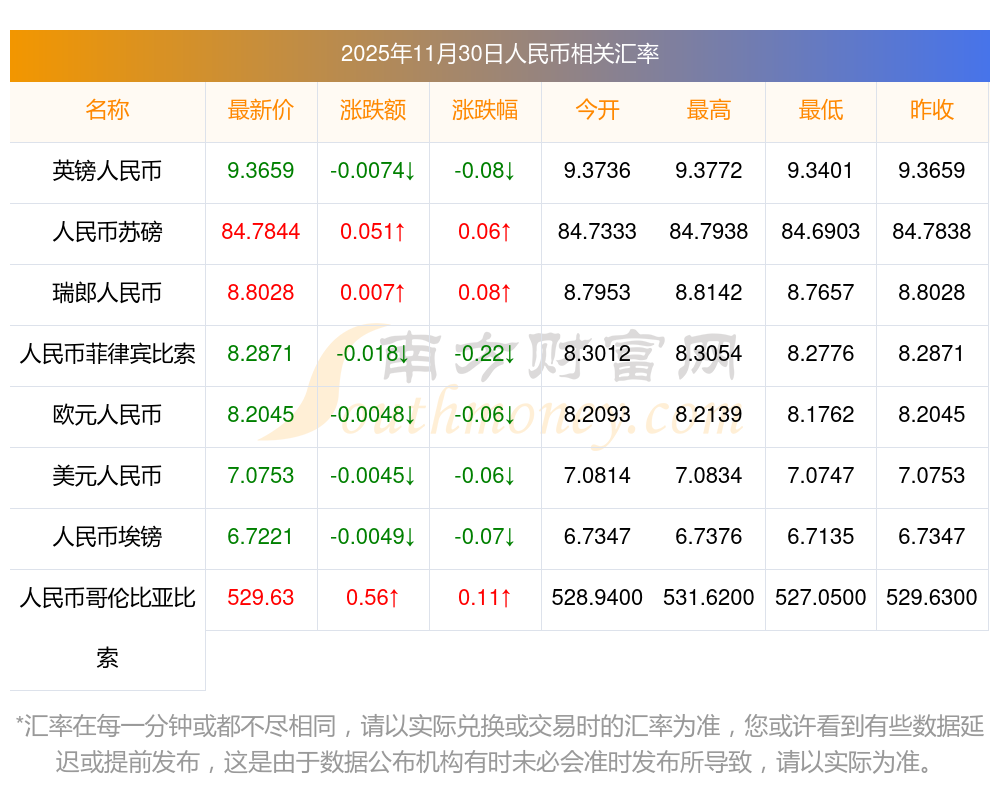Viewport: 1000px width, 793px height.
Task: Select previous close 6.7347
Action: pyautogui.click(x=932, y=537)
